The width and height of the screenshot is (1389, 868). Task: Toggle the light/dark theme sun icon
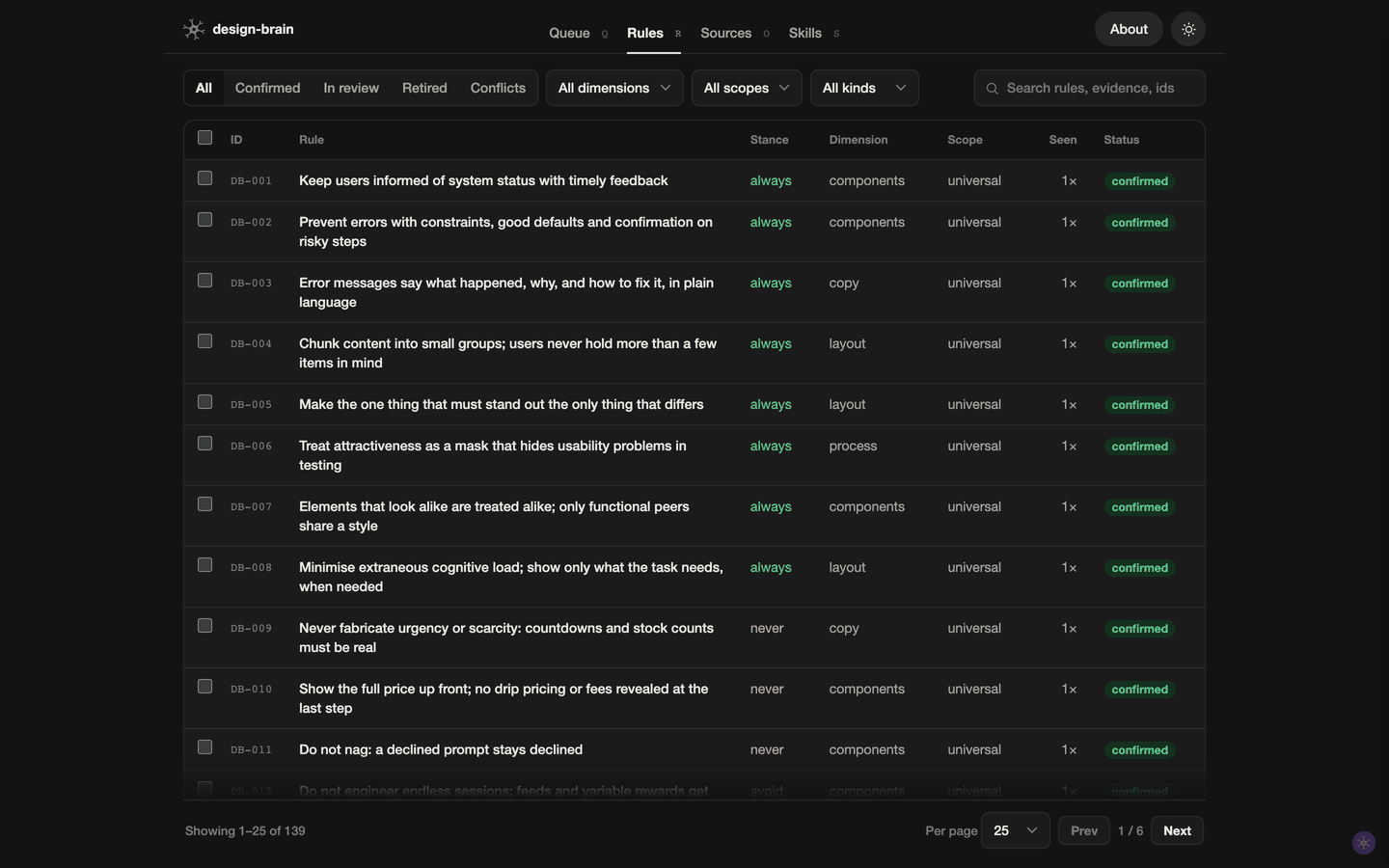(x=1188, y=29)
